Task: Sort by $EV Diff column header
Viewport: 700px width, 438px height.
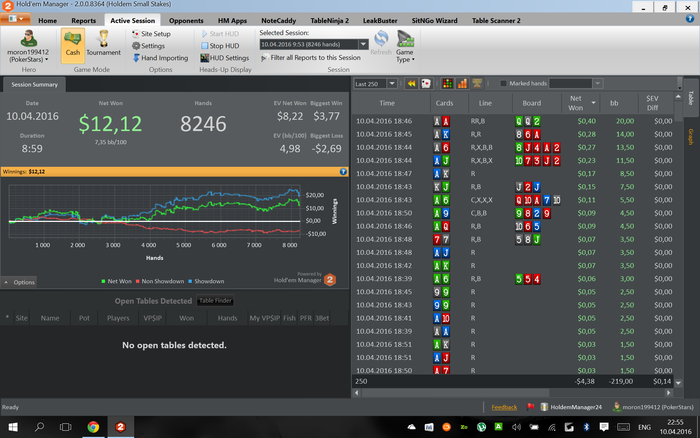Action: 652,103
